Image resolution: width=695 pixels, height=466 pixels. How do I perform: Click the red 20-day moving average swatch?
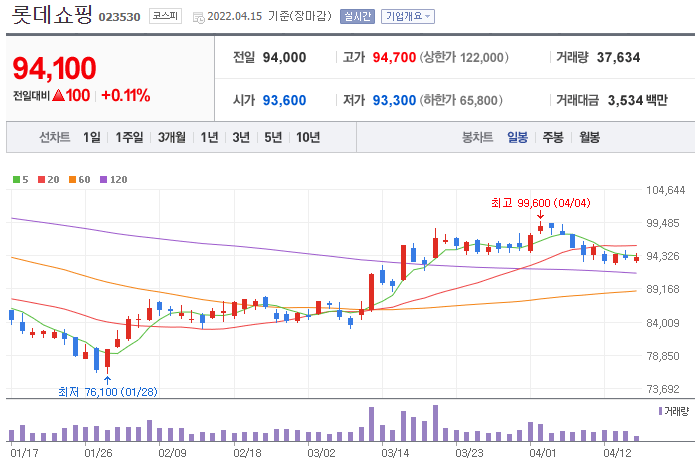point(42,180)
